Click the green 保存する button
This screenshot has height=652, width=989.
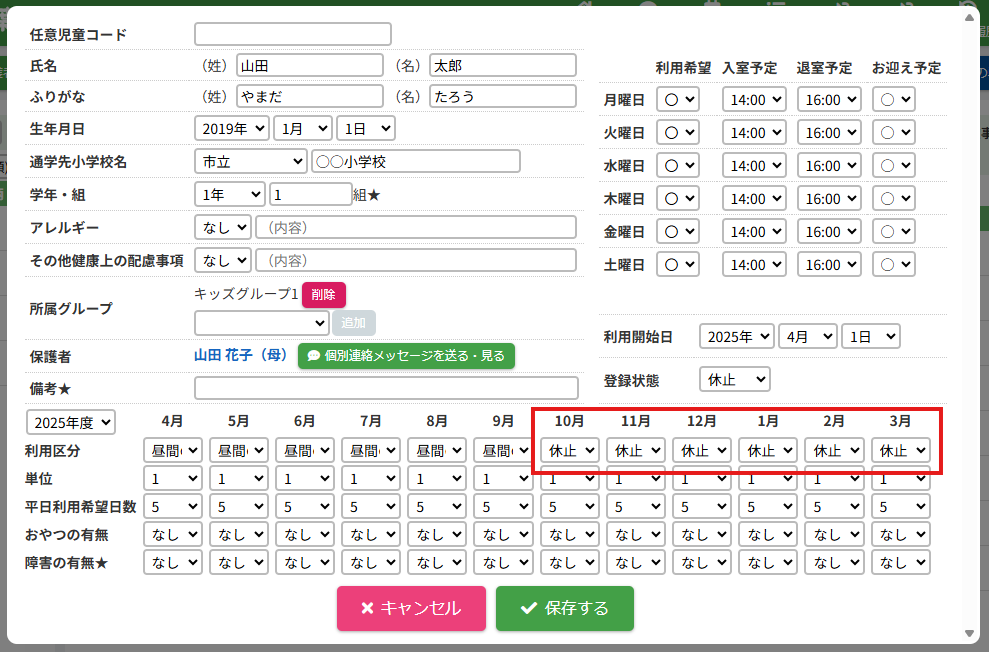tap(564, 608)
